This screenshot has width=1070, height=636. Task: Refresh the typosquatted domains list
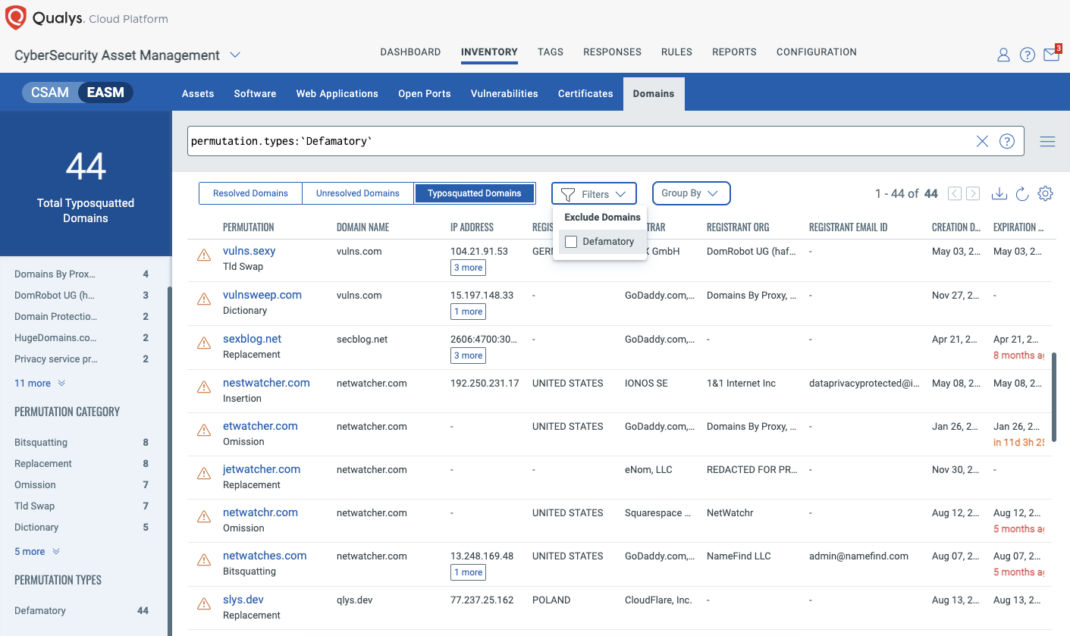pyautogui.click(x=1022, y=193)
